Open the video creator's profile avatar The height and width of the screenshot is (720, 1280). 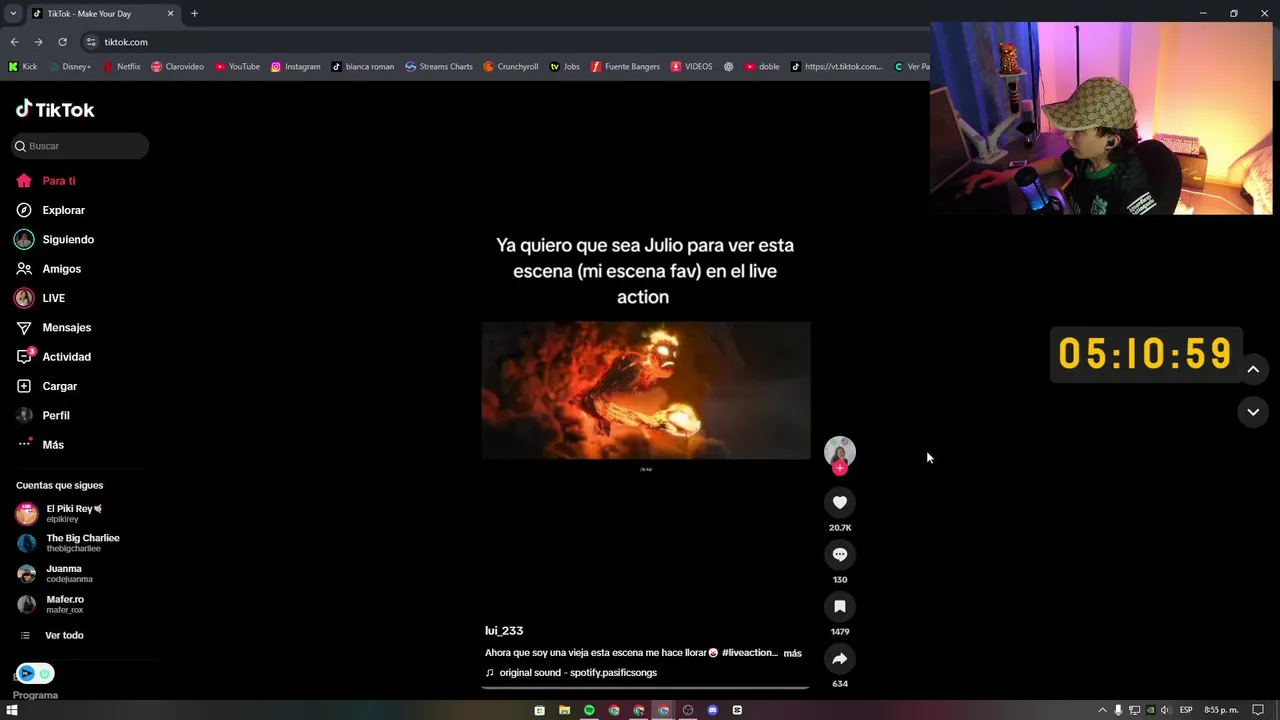(840, 451)
